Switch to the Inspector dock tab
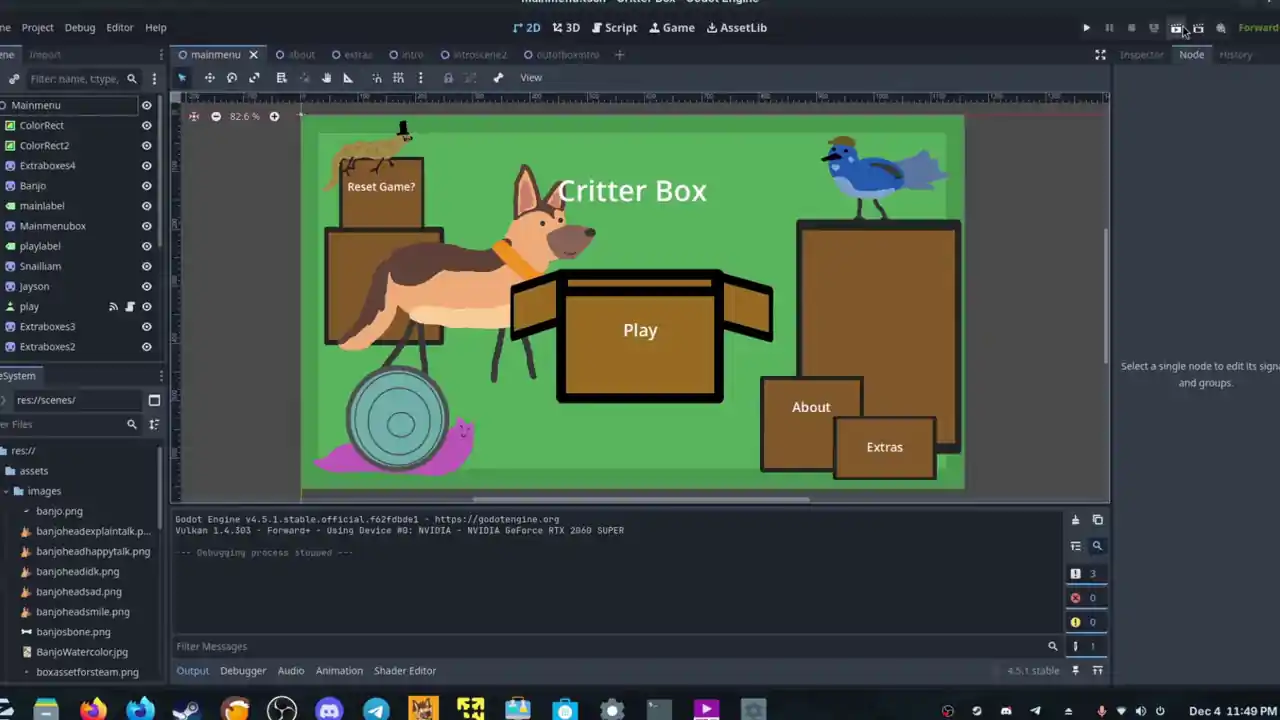1280x720 pixels. pos(1141,55)
